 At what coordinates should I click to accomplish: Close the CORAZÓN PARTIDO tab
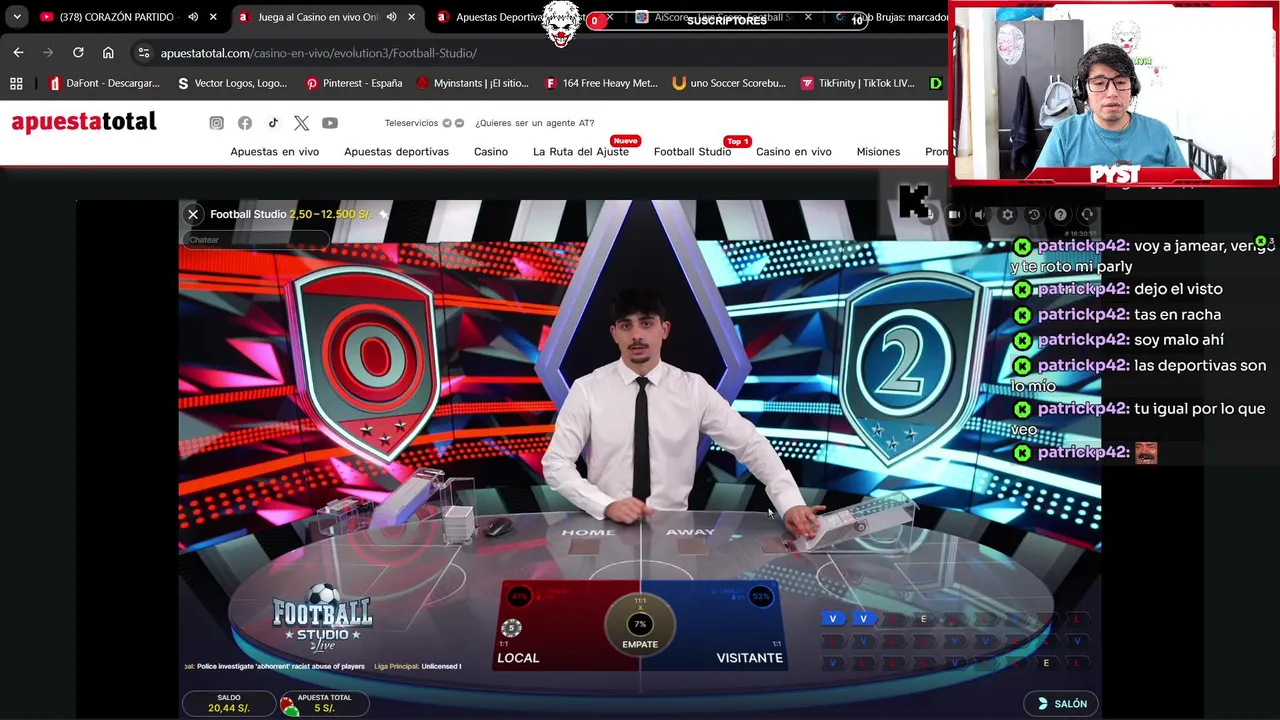point(213,17)
